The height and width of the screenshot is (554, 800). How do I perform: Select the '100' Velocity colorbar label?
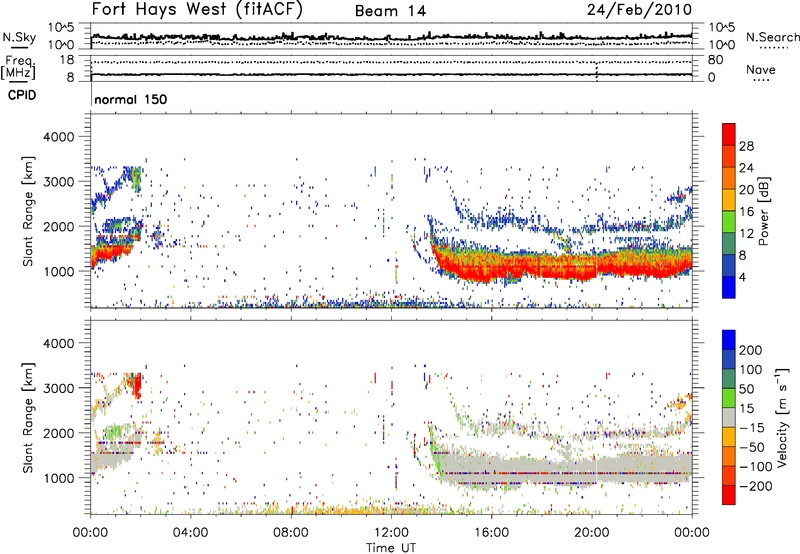point(751,370)
